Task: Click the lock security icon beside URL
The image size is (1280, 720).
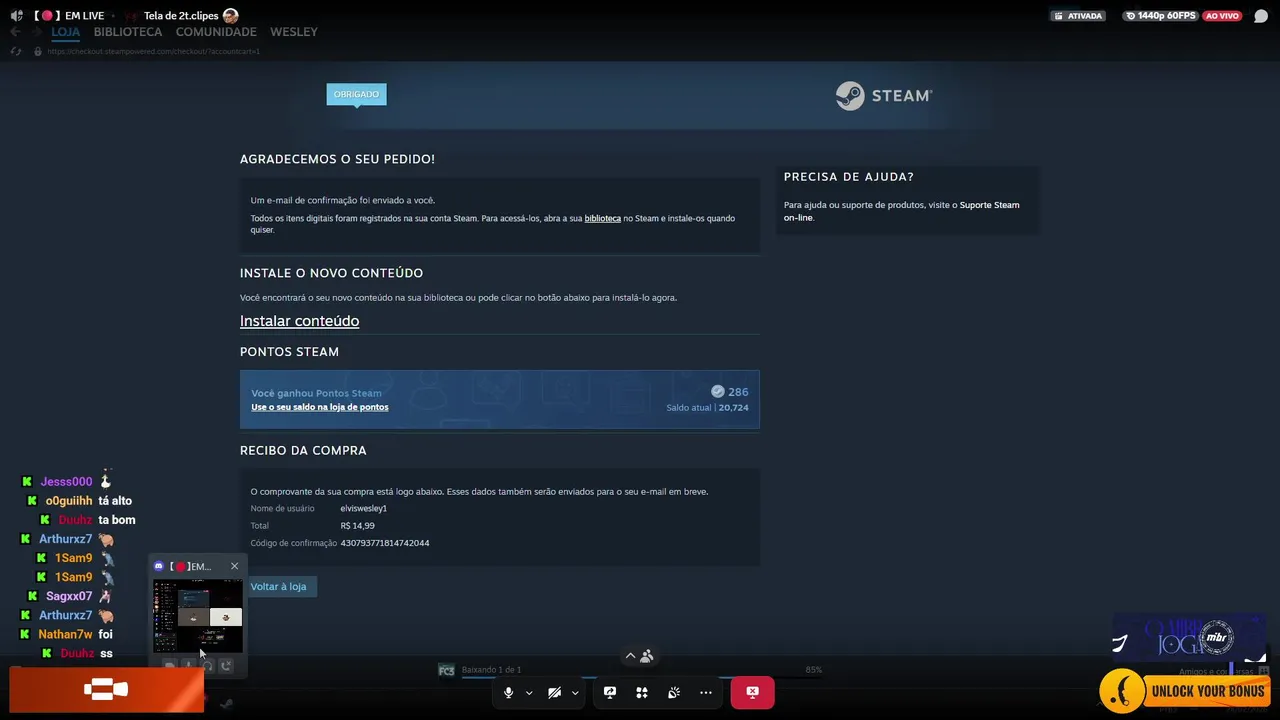Action: pos(38,51)
